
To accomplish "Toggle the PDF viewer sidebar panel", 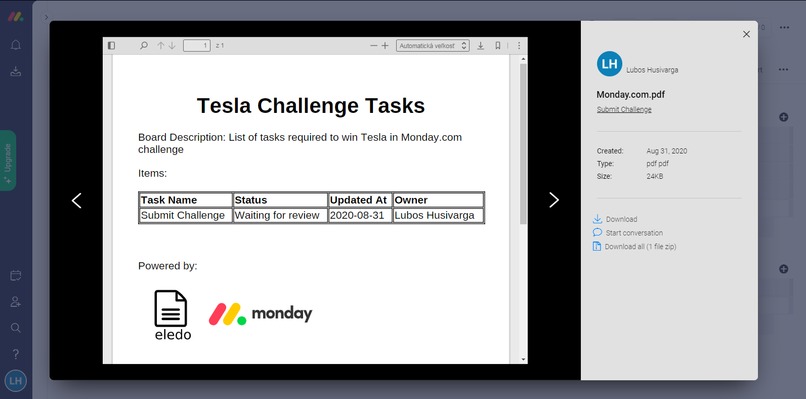I will point(112,46).
